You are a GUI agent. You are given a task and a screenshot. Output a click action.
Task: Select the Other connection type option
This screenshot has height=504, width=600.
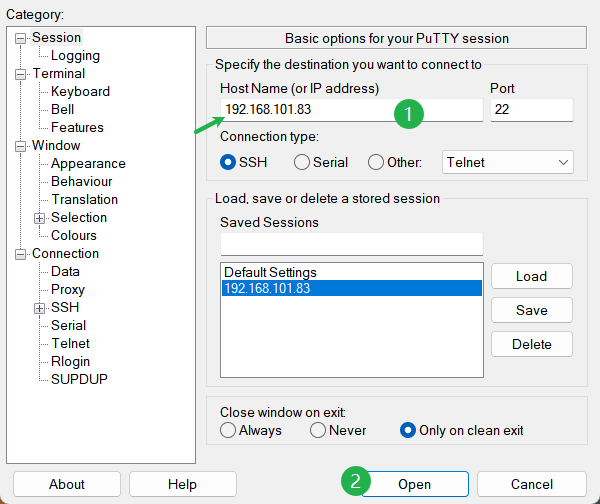[376, 162]
